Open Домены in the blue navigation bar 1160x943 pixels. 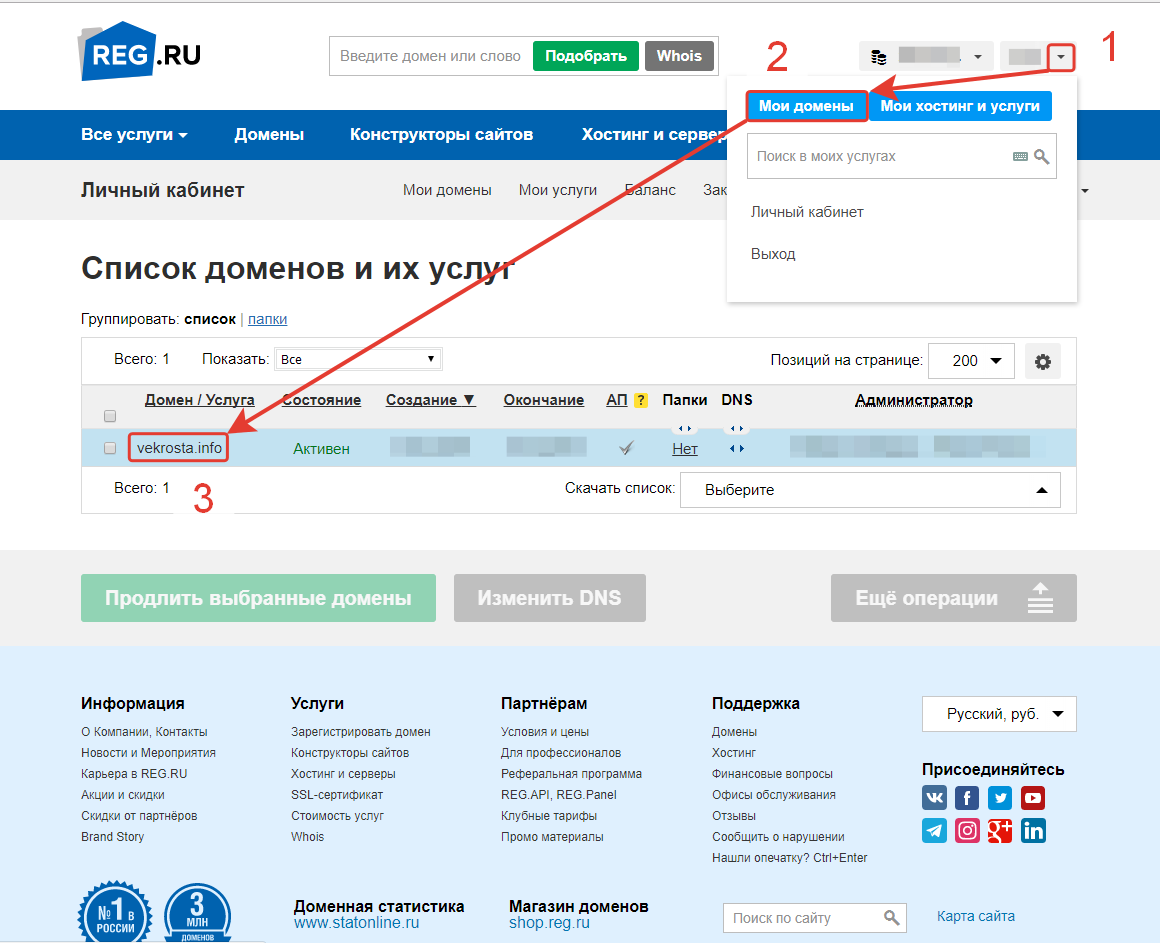(x=269, y=135)
